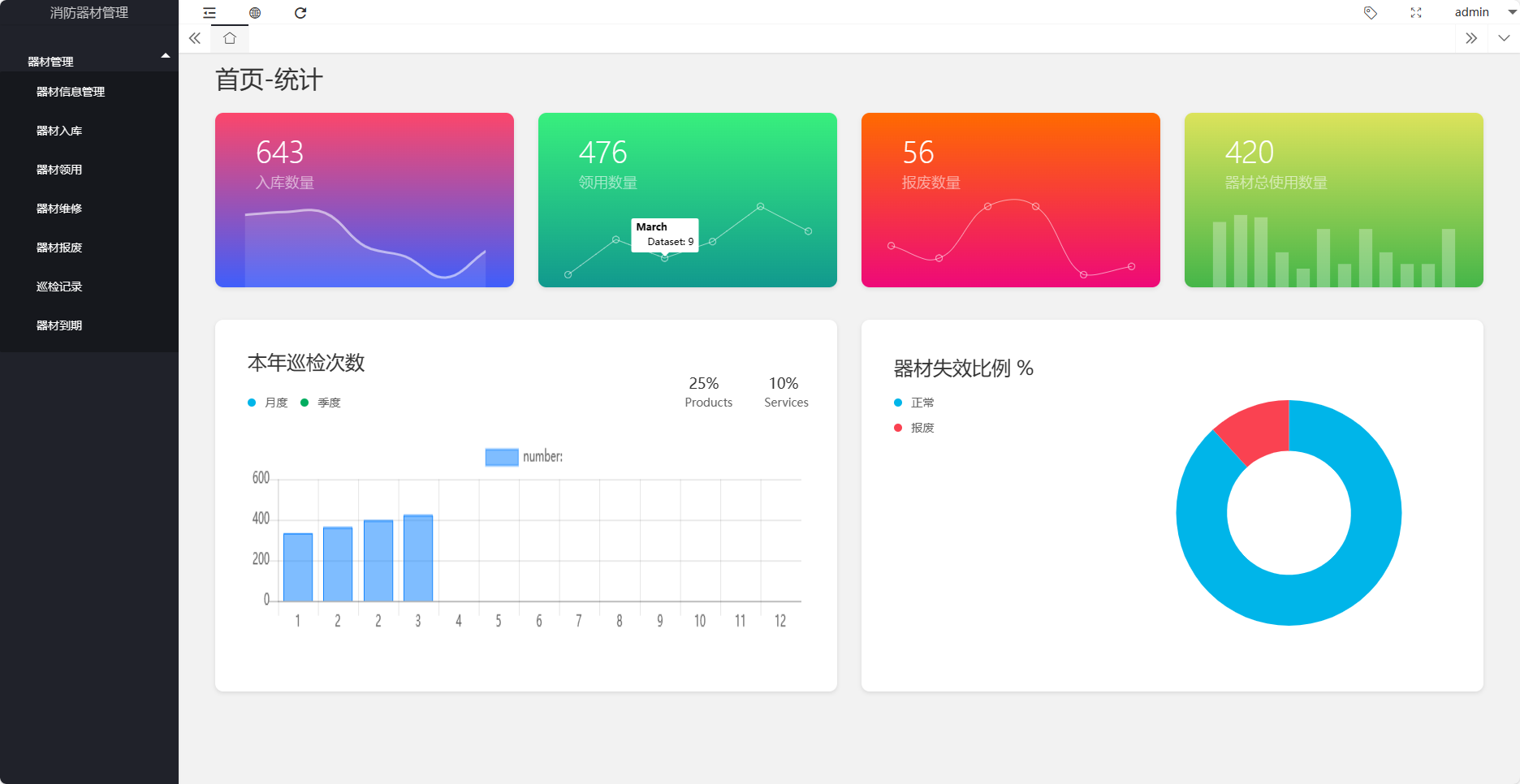Open the 巡检记录 page link
This screenshot has width=1520, height=784.
point(59,286)
